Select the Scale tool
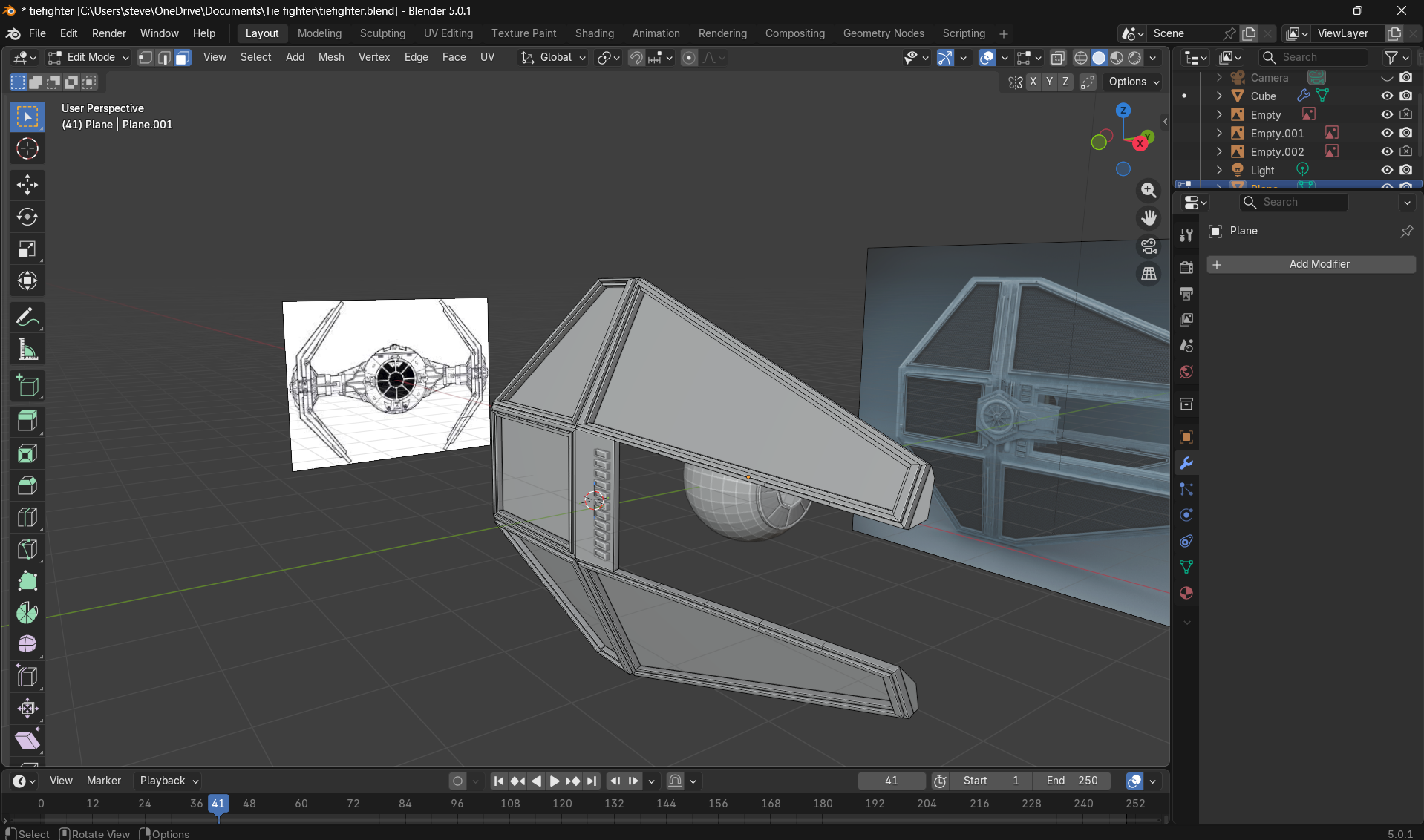Screen dimensions: 1424x840 pyautogui.click(x=27, y=249)
